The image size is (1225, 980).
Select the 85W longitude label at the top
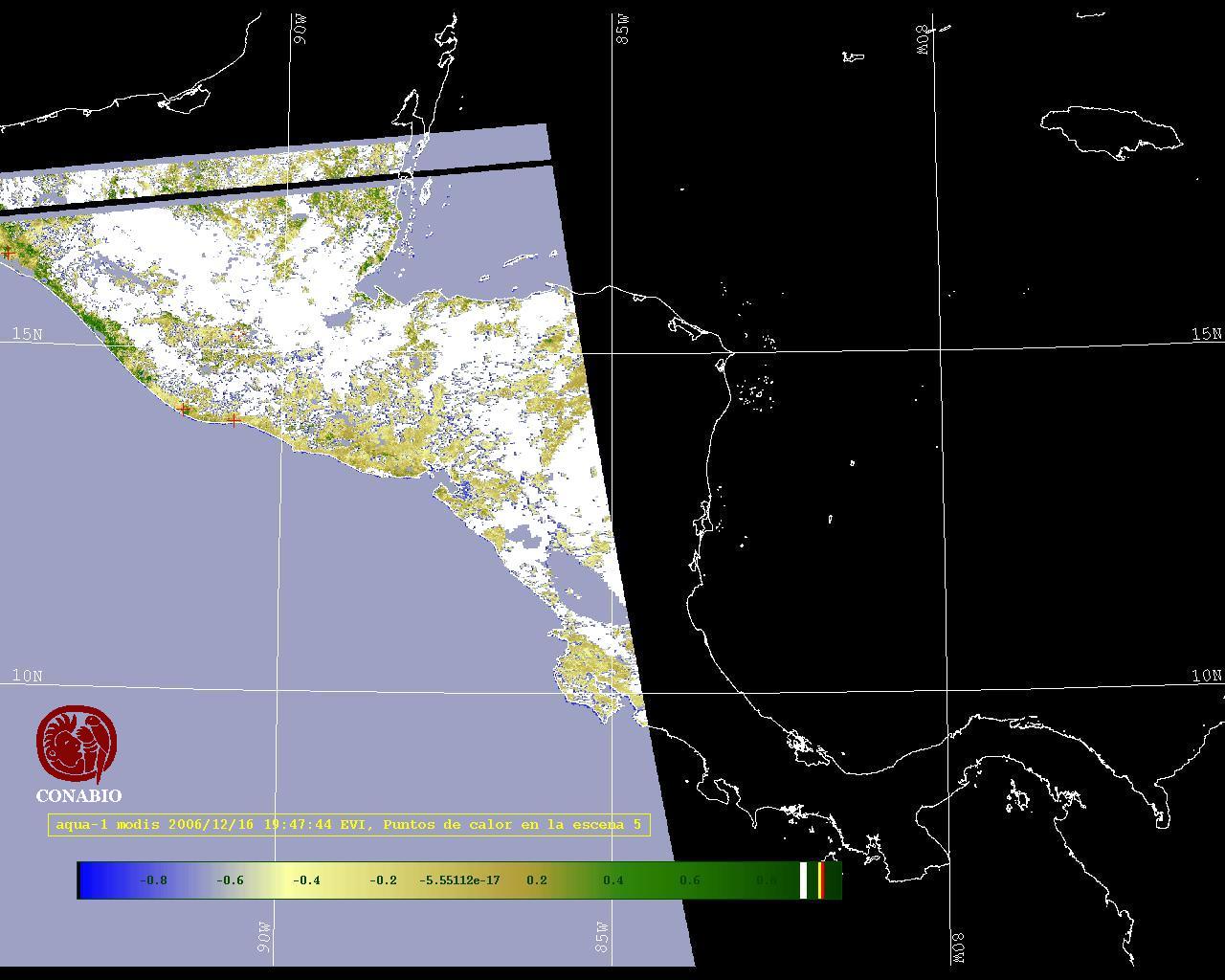pos(623,31)
